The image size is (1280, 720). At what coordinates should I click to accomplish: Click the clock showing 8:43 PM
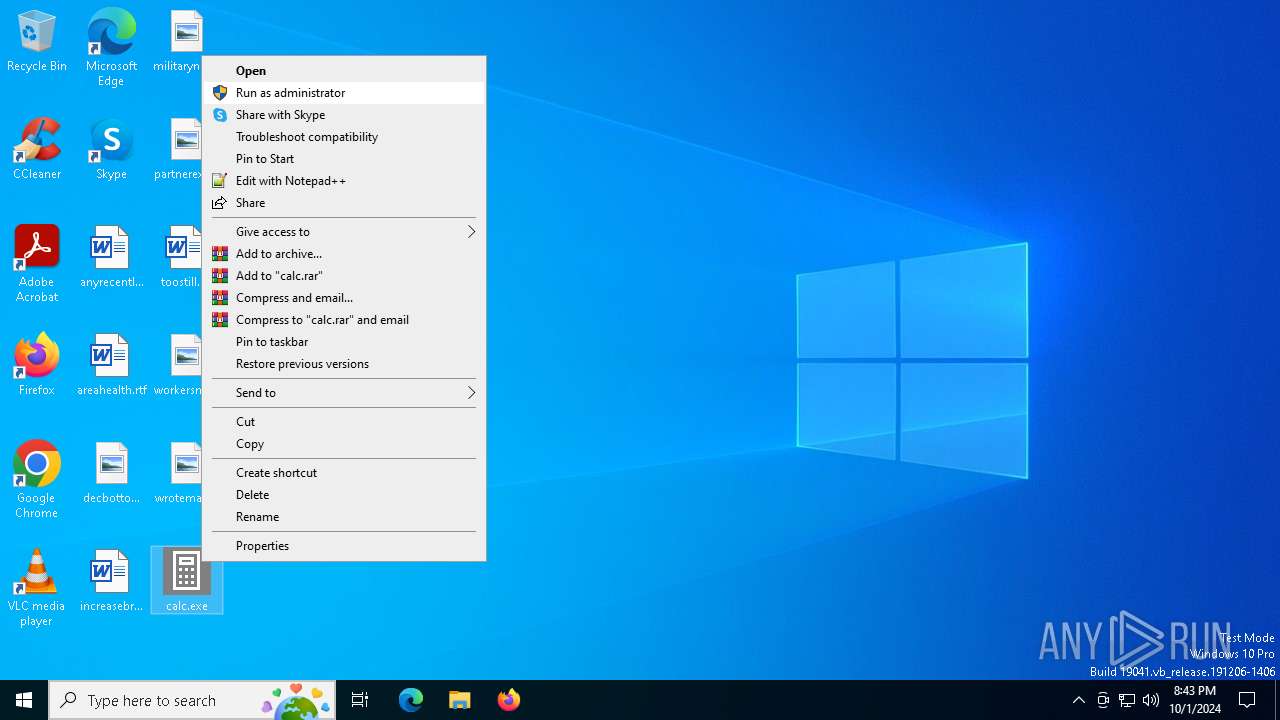(1194, 700)
